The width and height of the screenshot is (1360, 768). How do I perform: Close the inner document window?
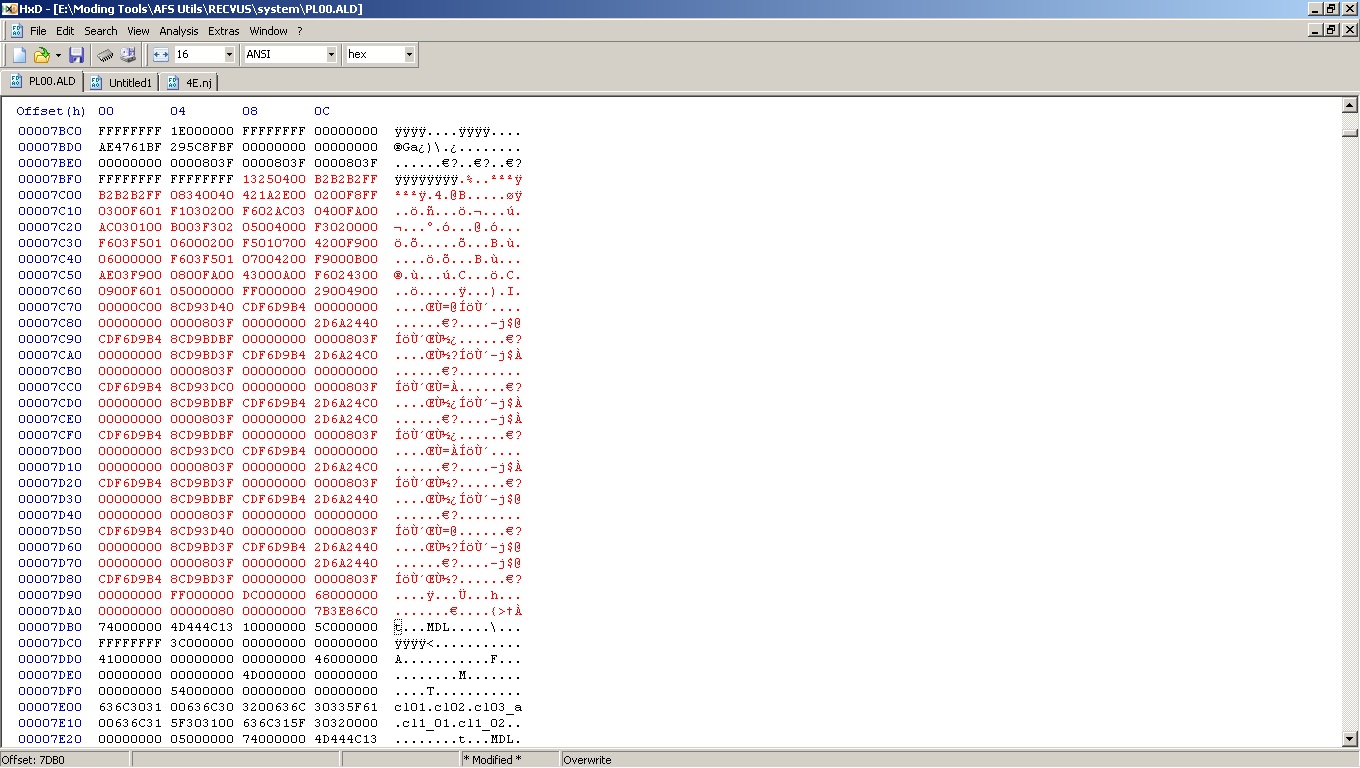[1349, 30]
